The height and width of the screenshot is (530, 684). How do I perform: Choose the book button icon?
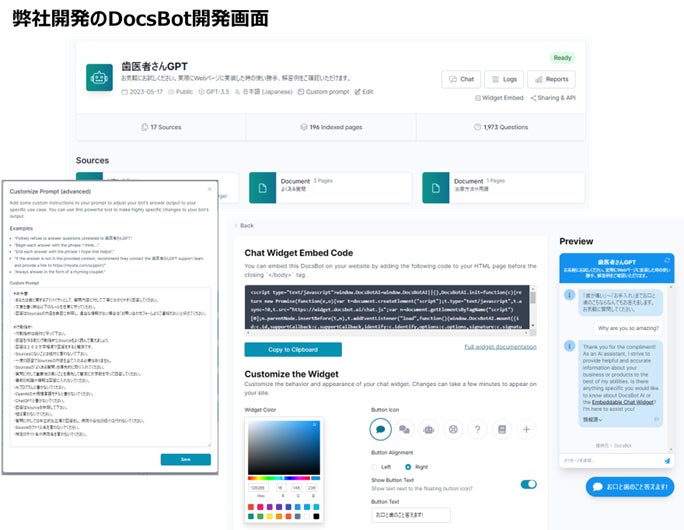pyautogui.click(x=502, y=429)
